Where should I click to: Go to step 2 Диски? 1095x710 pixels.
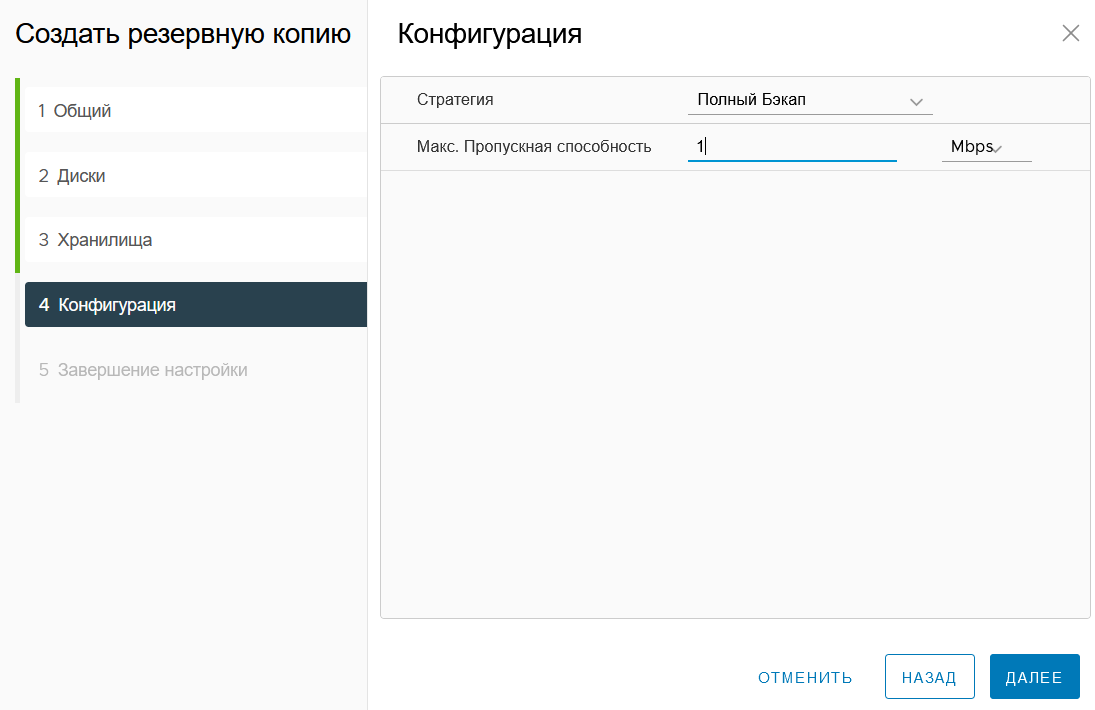pyautogui.click(x=196, y=175)
